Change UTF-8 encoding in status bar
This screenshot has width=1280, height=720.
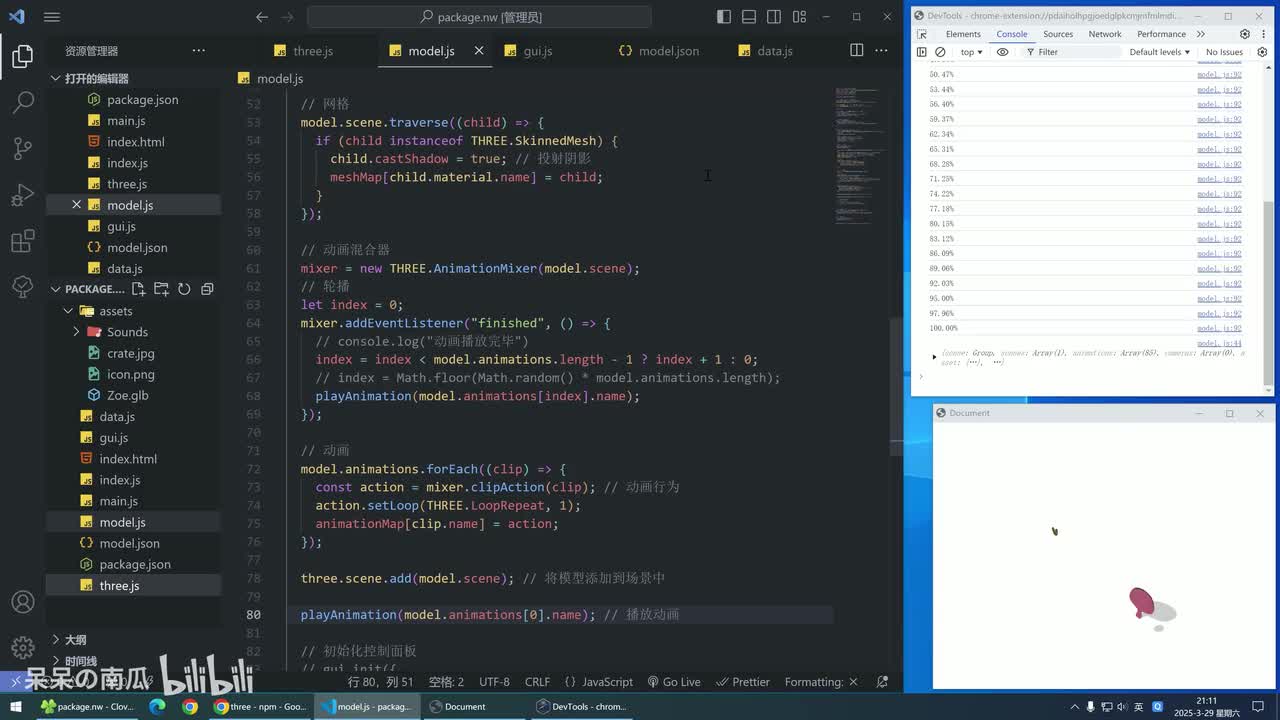coord(494,682)
